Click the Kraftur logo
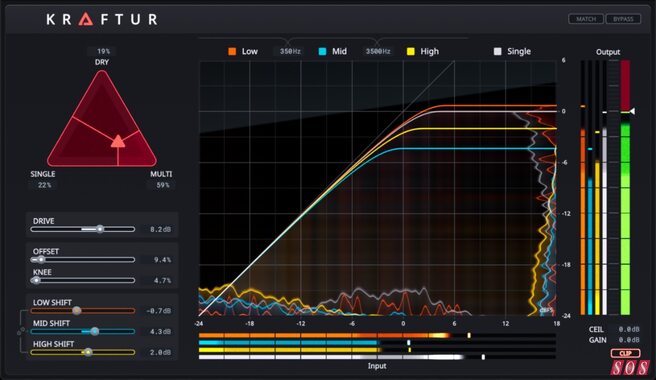The image size is (656, 380). [102, 19]
